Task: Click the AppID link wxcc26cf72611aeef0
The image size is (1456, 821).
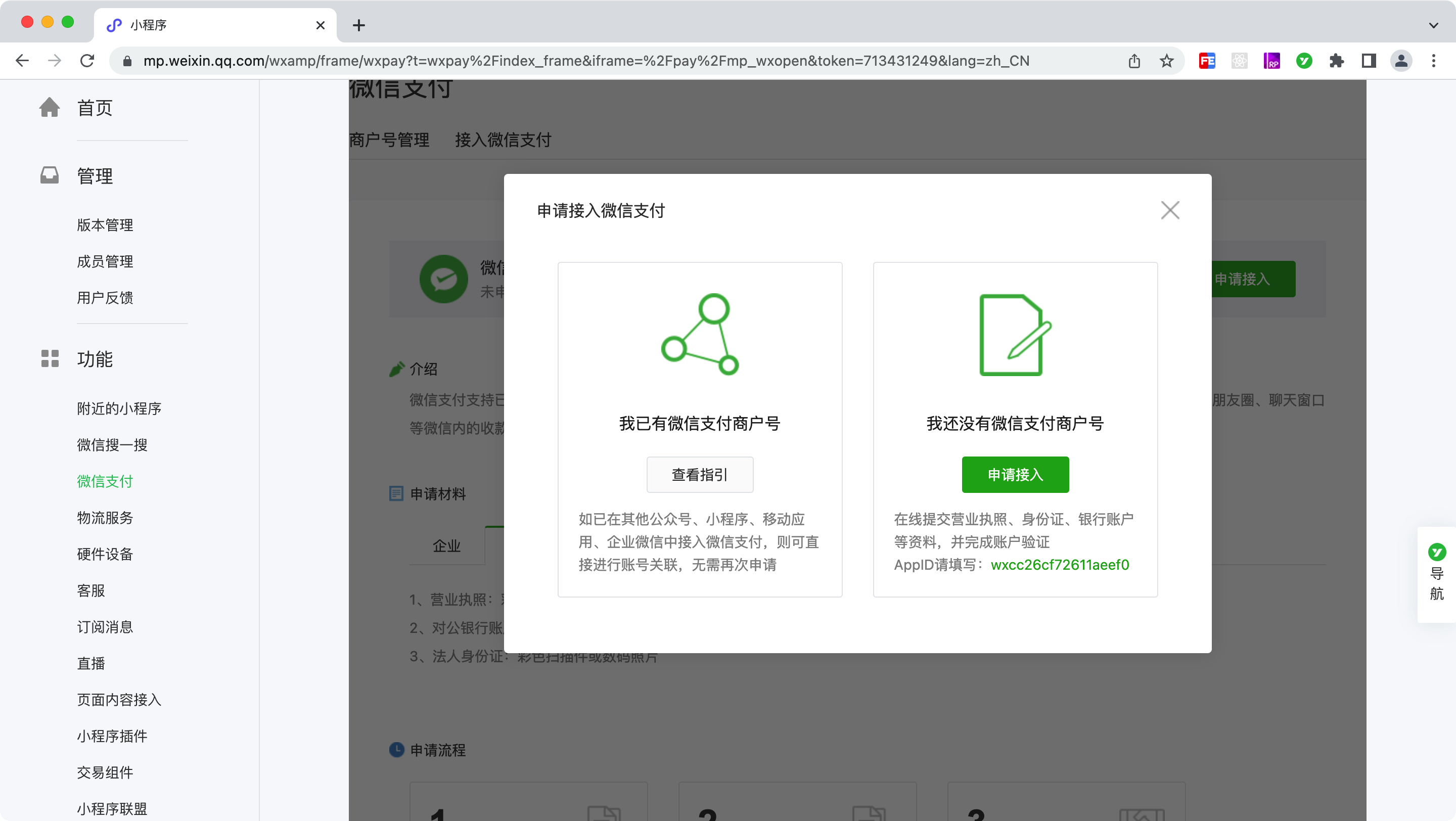Action: point(1059,565)
